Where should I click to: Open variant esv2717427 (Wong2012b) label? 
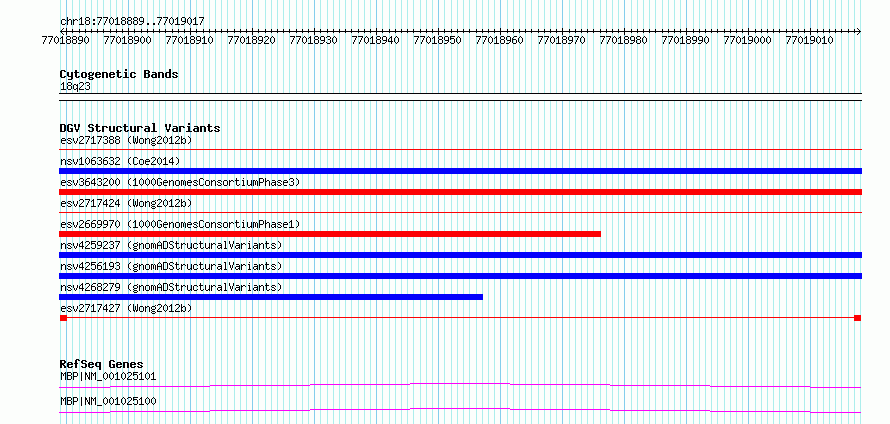point(126,308)
